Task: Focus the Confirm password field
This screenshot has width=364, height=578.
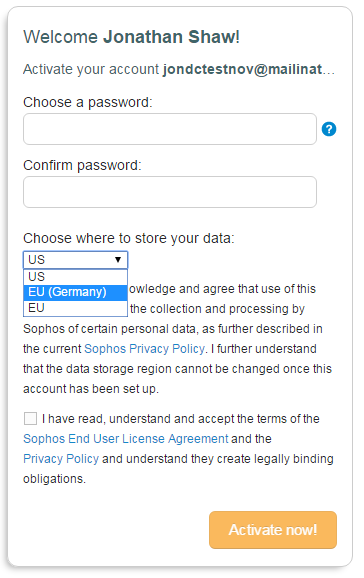Action: click(170, 192)
